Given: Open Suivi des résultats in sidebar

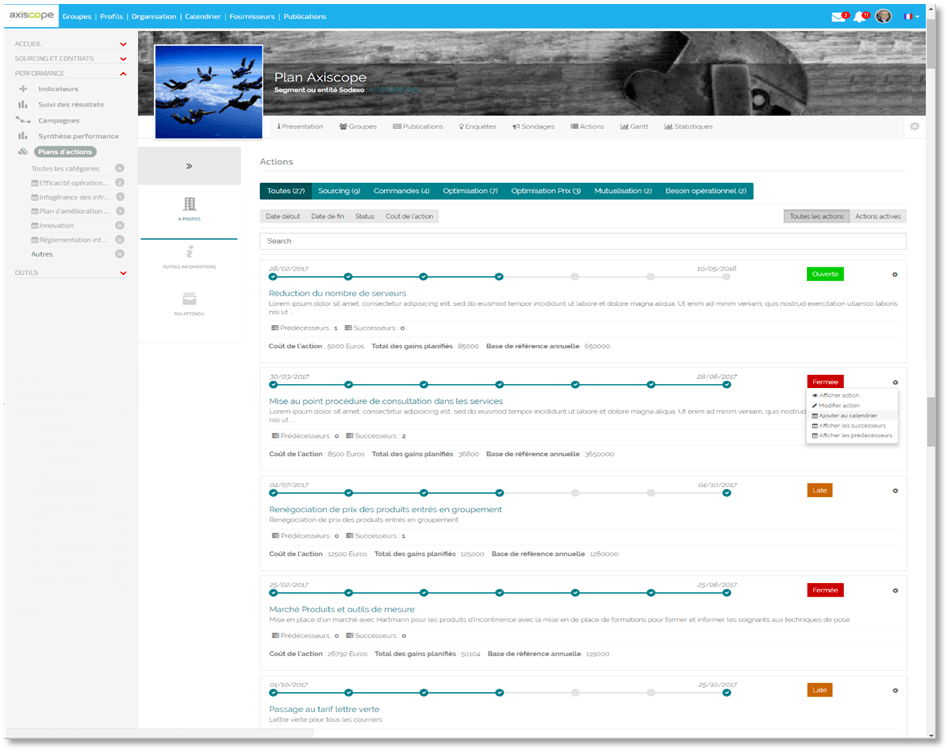Looking at the screenshot, I should [70, 104].
